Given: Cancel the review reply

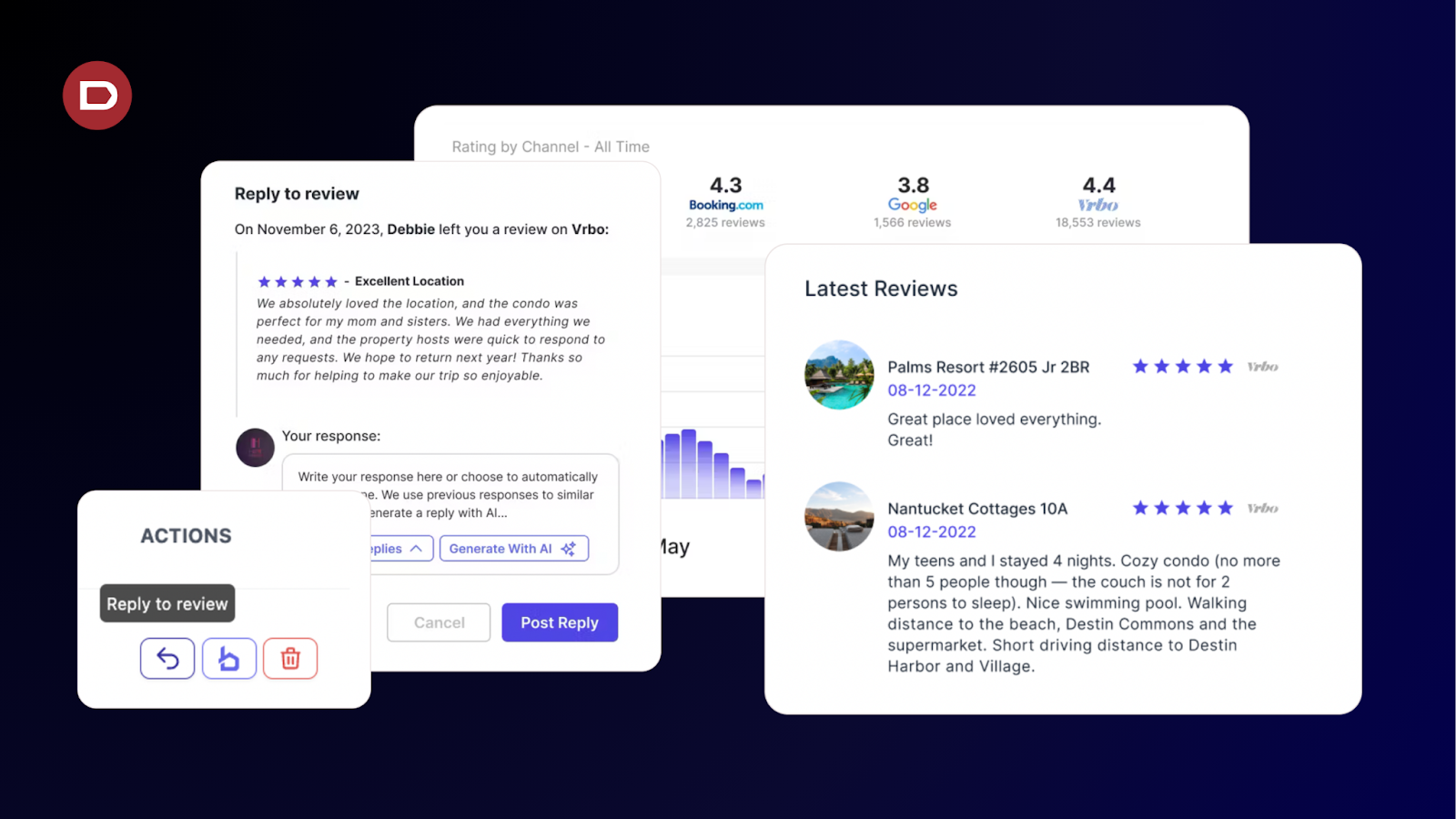Looking at the screenshot, I should pyautogui.click(x=439, y=622).
